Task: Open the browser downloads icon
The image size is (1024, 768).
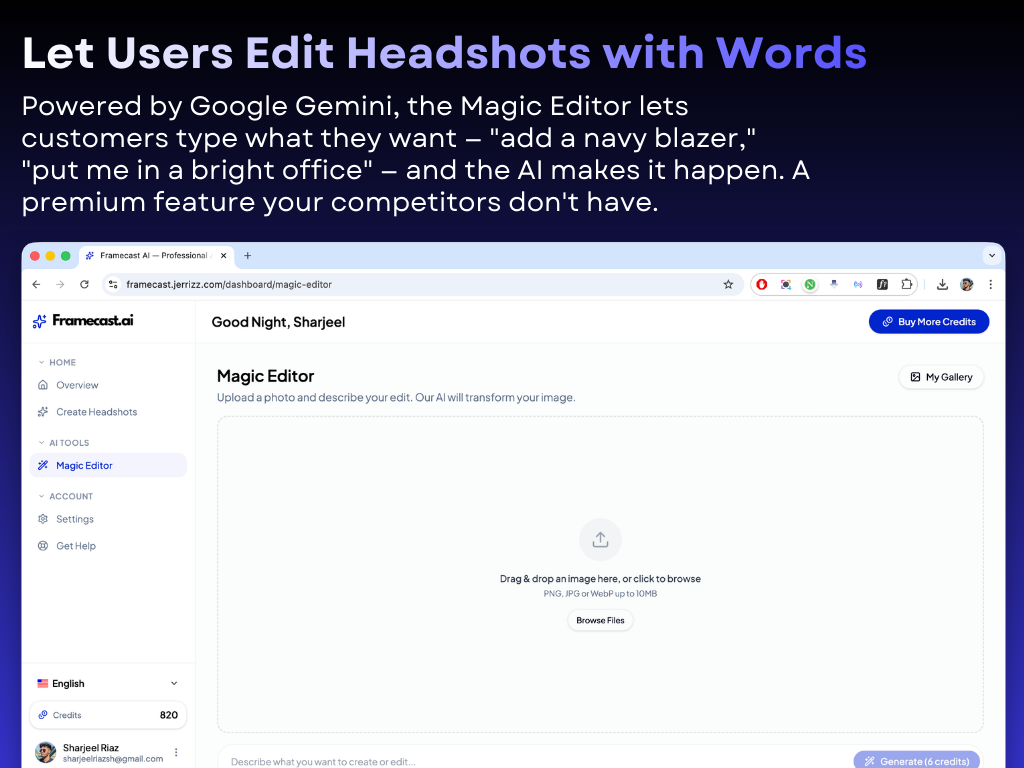Action: 942,284
